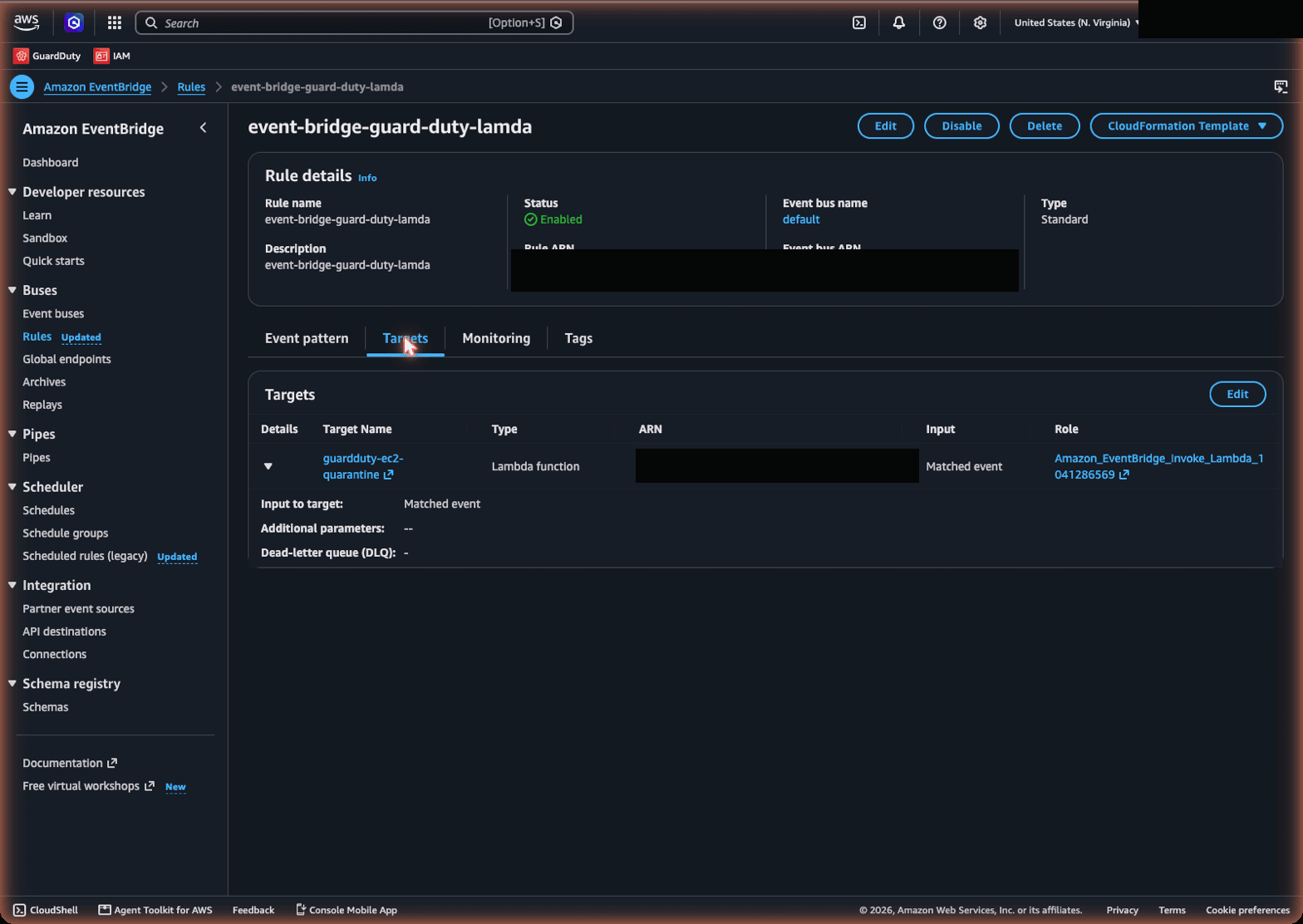Open CloudShell from the footer bar

[x=46, y=910]
